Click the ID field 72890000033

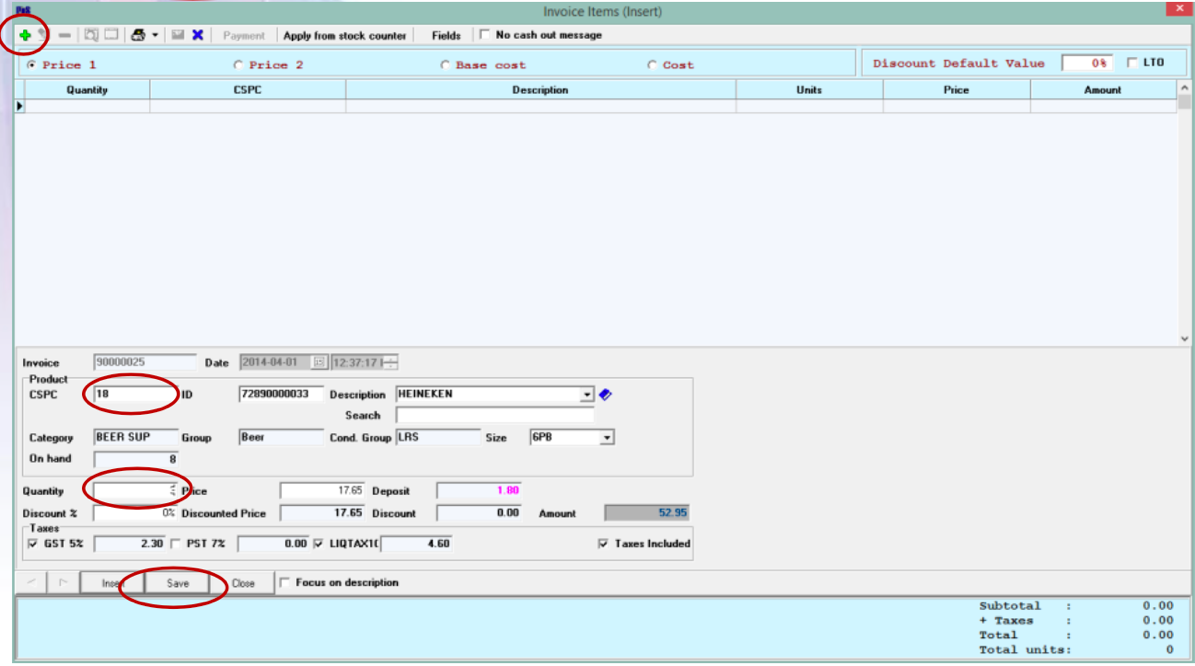click(280, 394)
